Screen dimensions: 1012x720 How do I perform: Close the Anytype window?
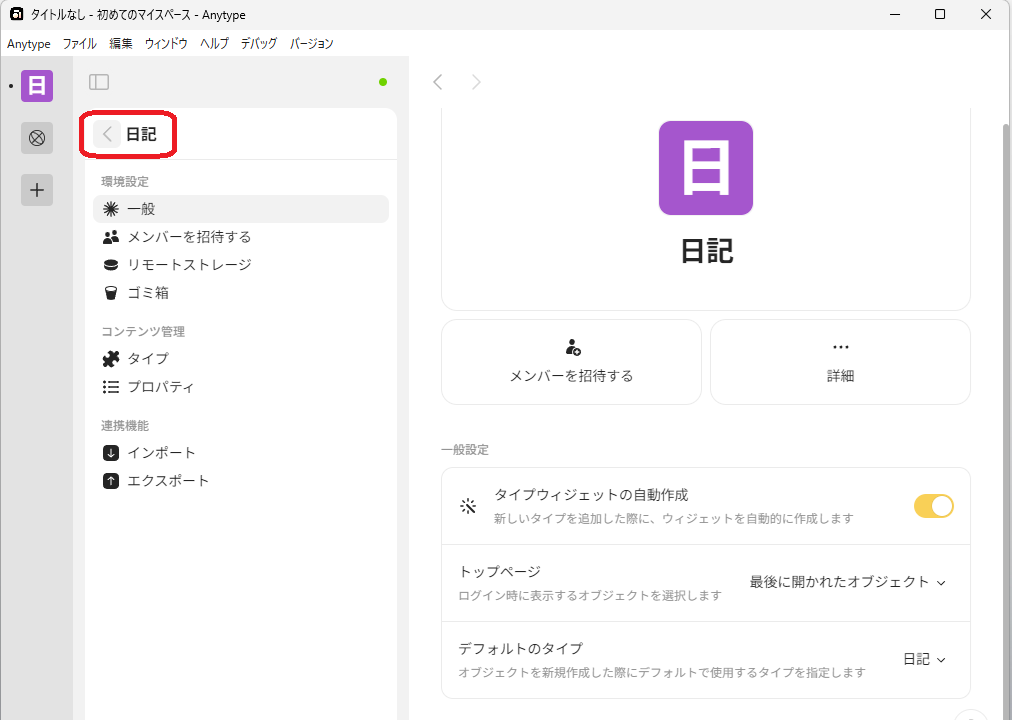[x=986, y=14]
